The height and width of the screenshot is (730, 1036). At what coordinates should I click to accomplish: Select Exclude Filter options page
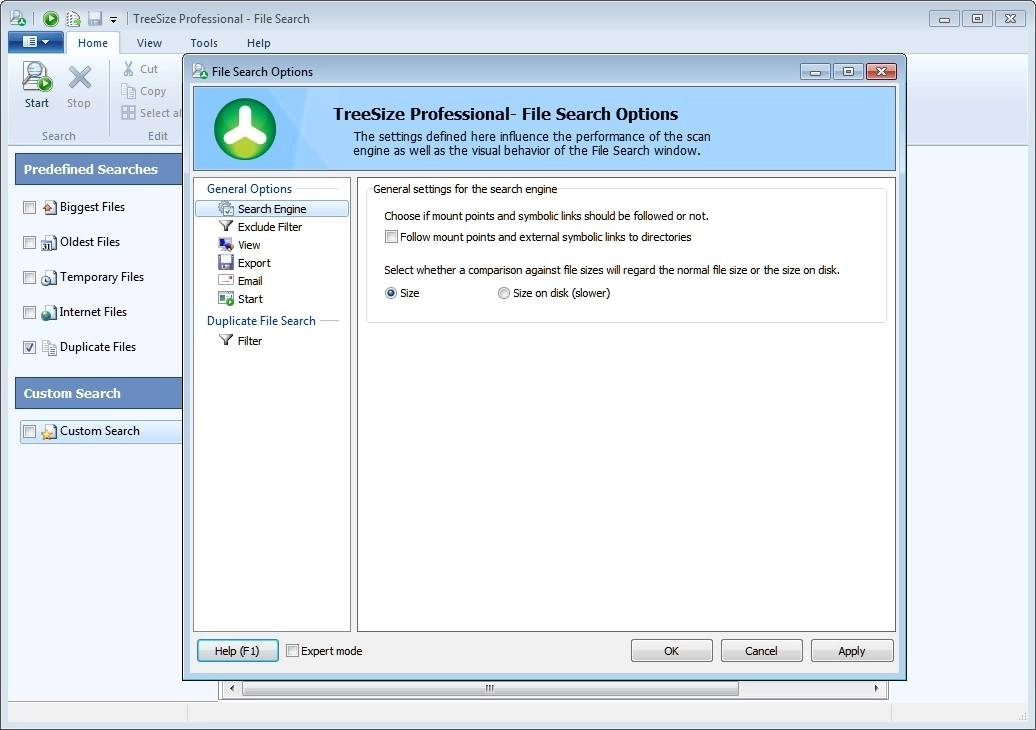[x=270, y=227]
